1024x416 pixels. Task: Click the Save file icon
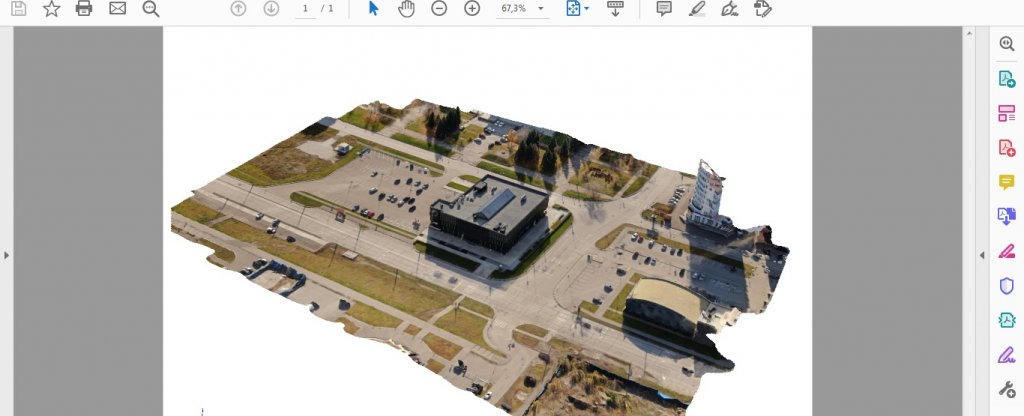[x=19, y=8]
